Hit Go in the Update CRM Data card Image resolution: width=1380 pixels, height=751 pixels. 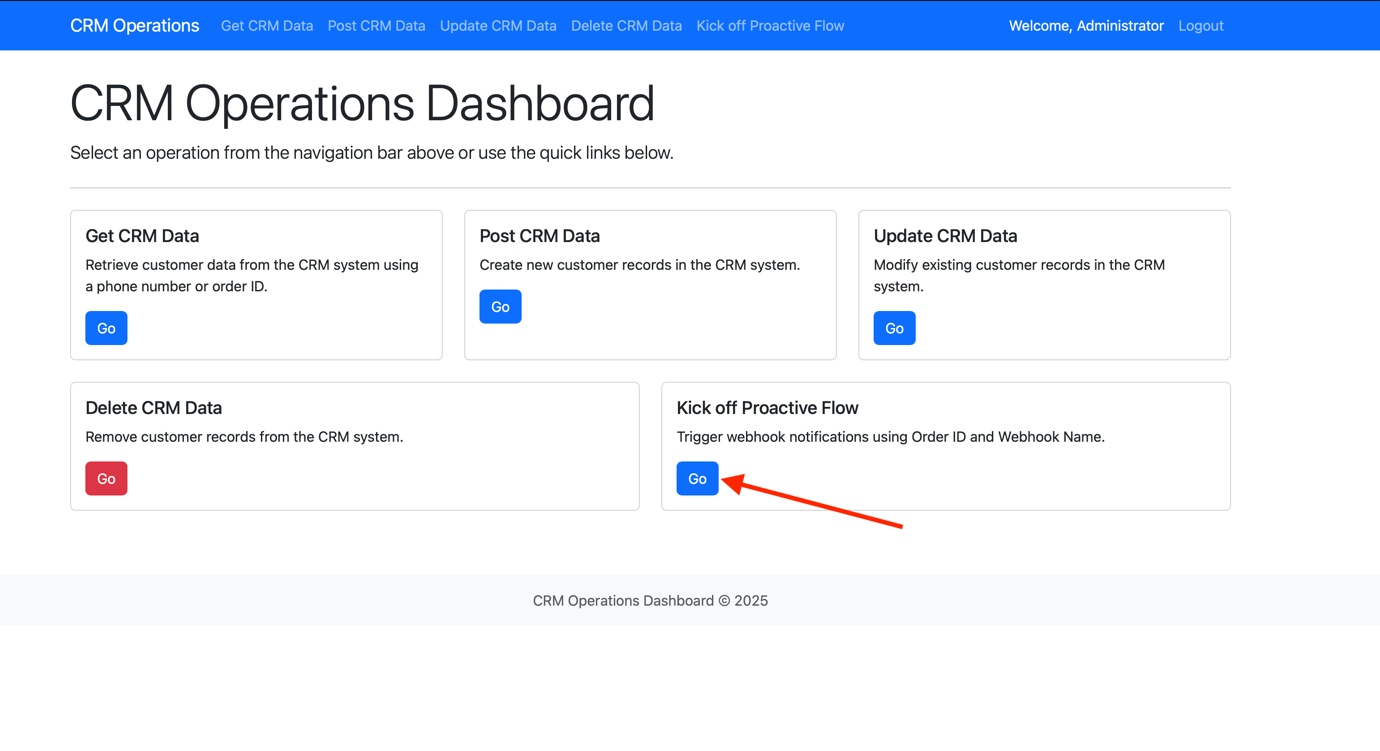[894, 328]
